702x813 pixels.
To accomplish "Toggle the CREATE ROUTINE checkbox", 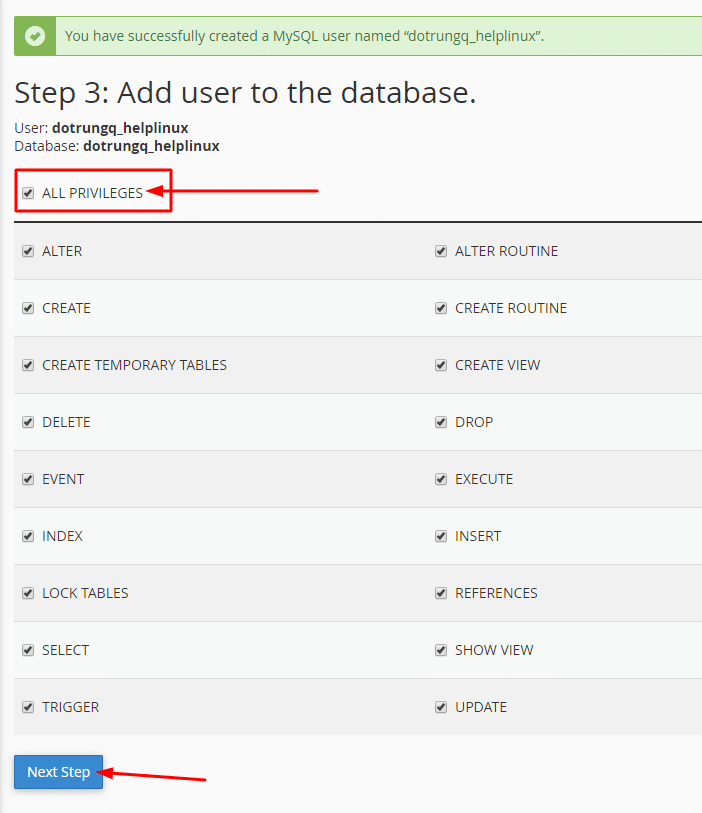I will [441, 308].
